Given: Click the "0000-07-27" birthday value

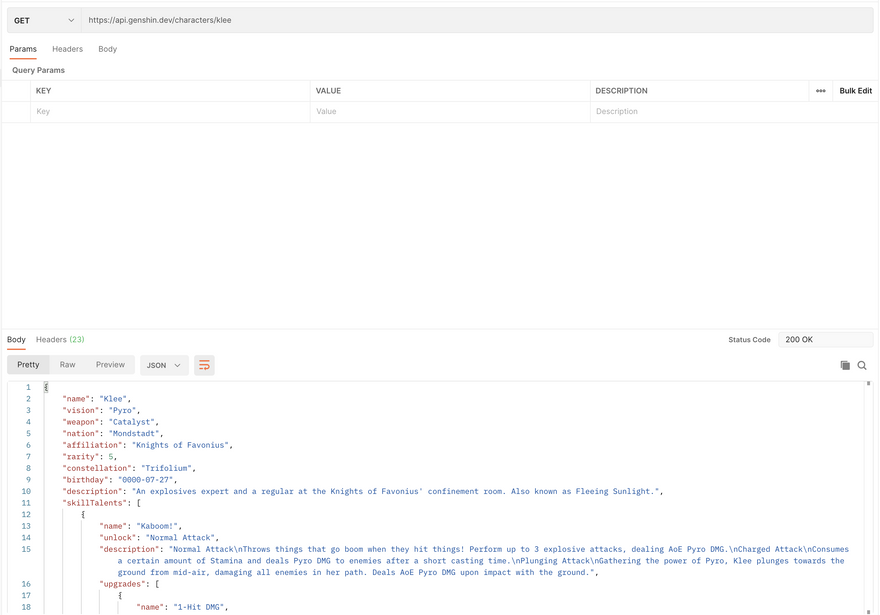Looking at the screenshot, I should [x=145, y=480].
